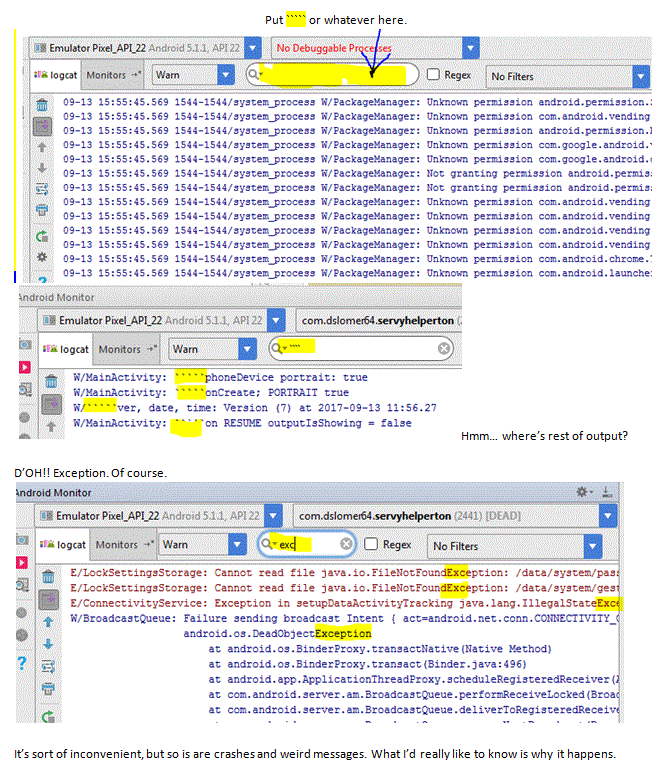
Task: Toggle scroll-to-end icon in middle panel
Action: pos(51,404)
